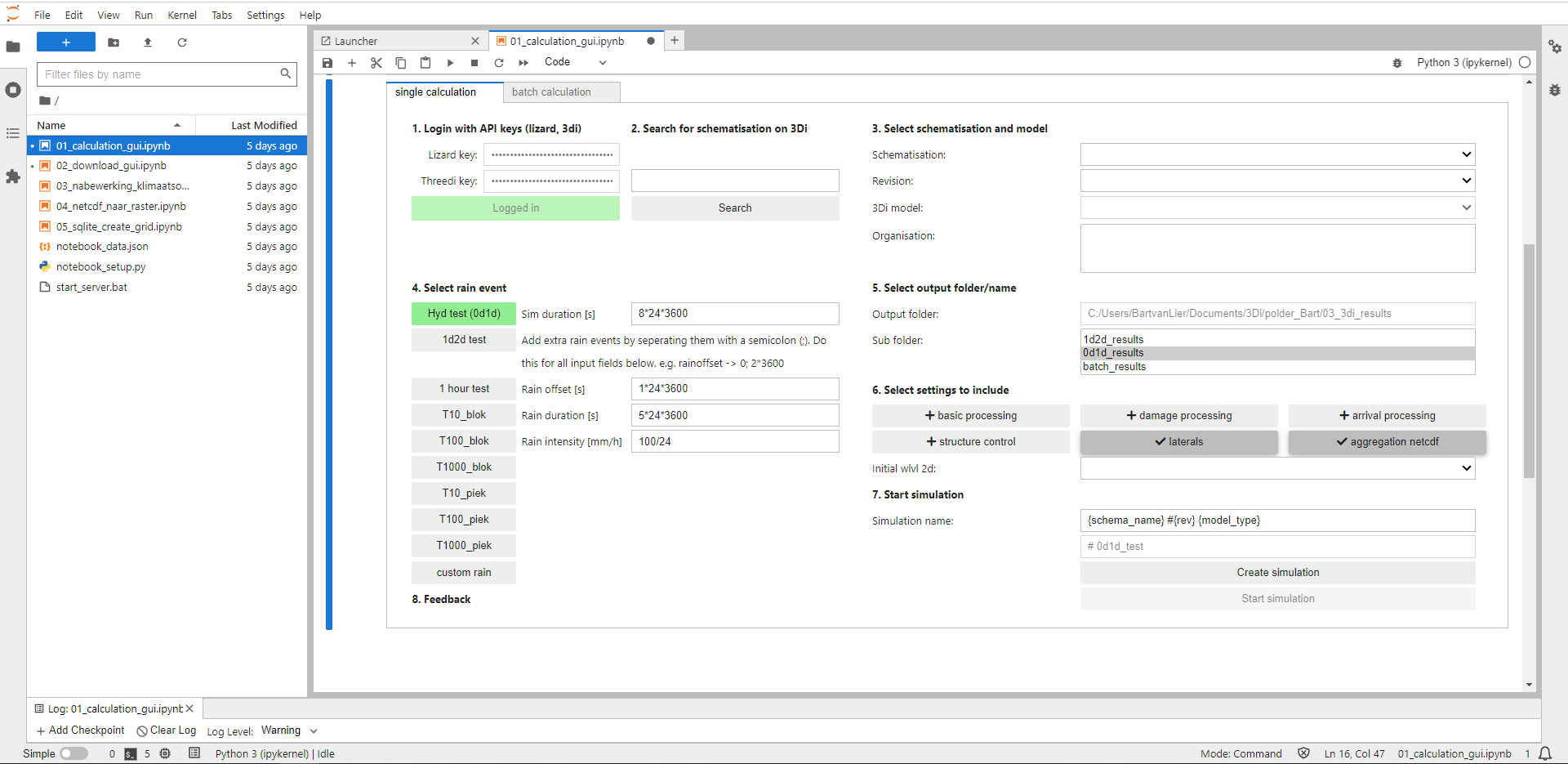The width and height of the screenshot is (1568, 764).
Task: Click Create simulation button
Action: pyautogui.click(x=1277, y=573)
